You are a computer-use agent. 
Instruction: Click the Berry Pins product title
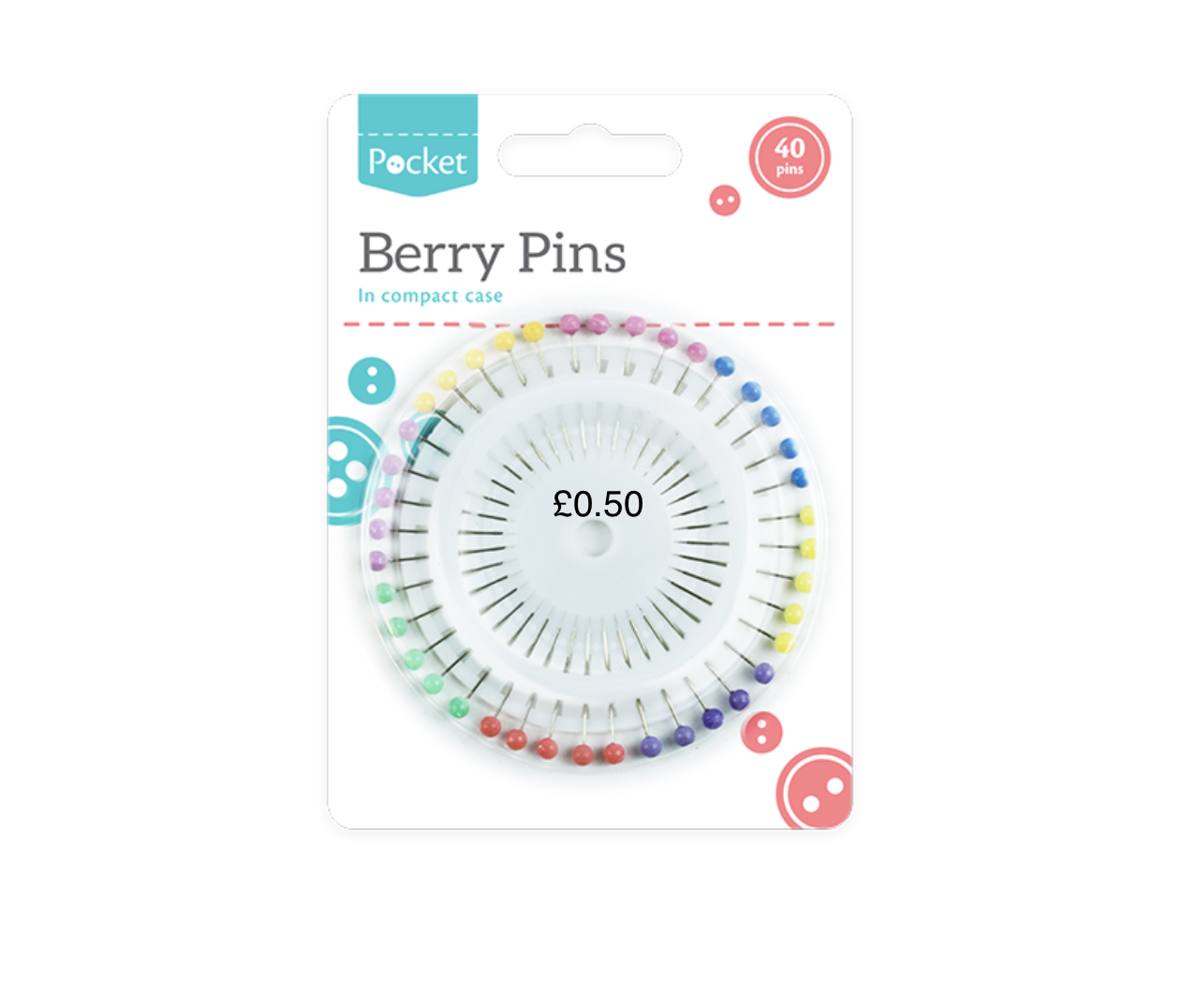pyautogui.click(x=493, y=254)
